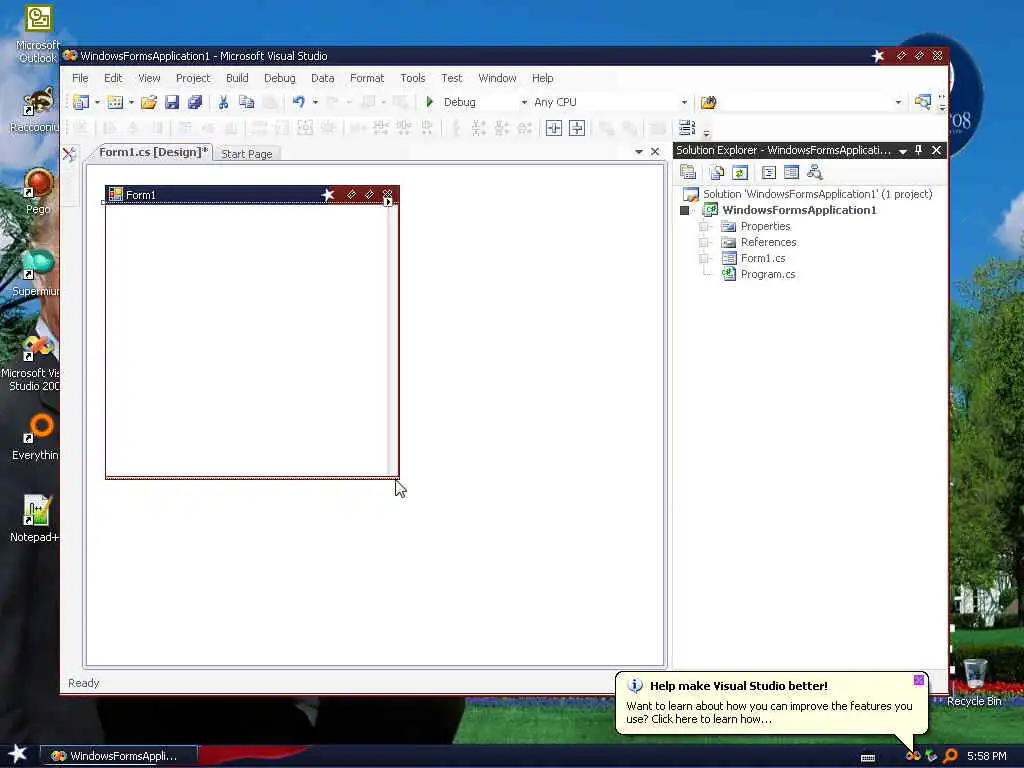Viewport: 1024px width, 768px height.
Task: Click the Open File folder icon
Action: point(149,102)
